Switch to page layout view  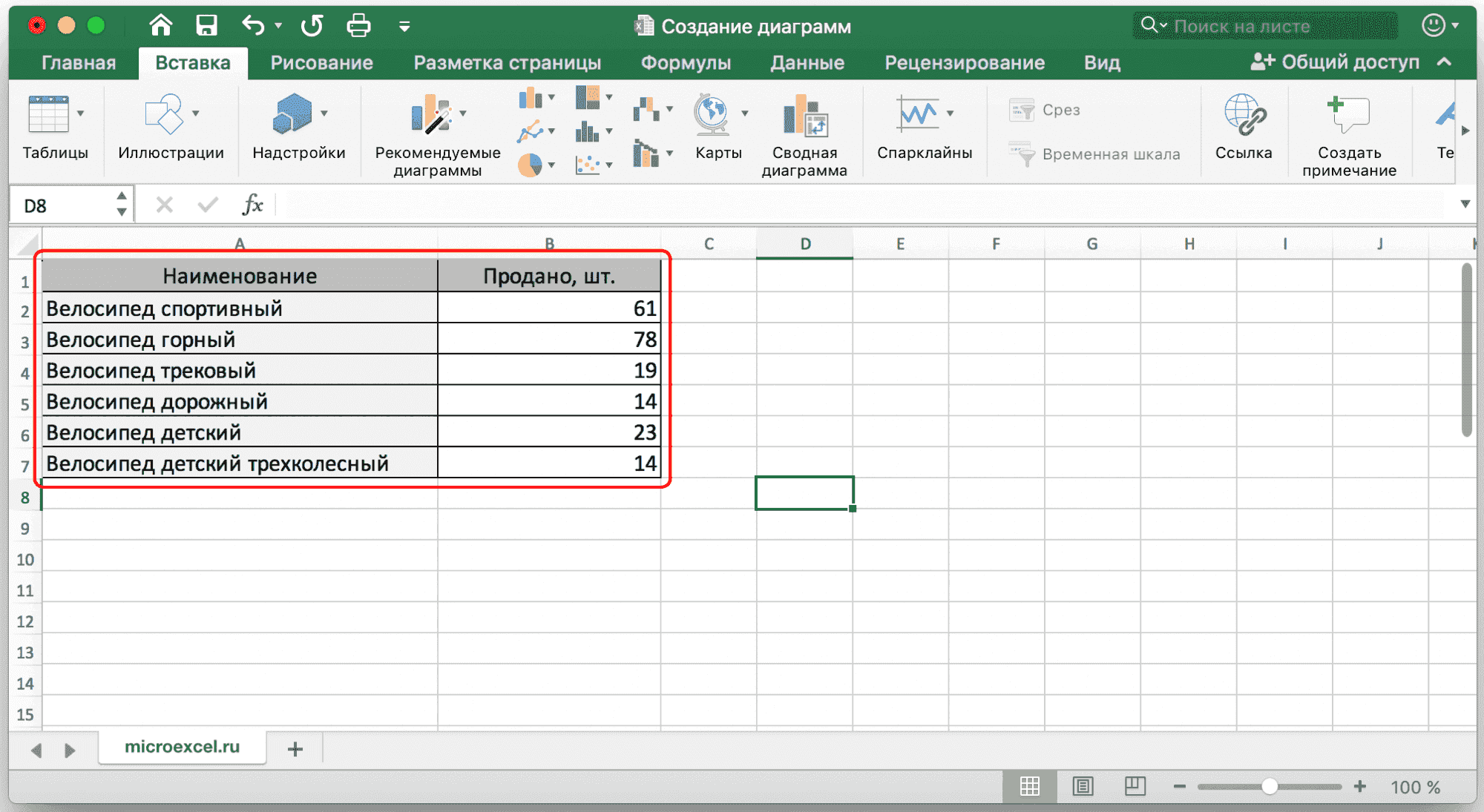pos(1083,787)
